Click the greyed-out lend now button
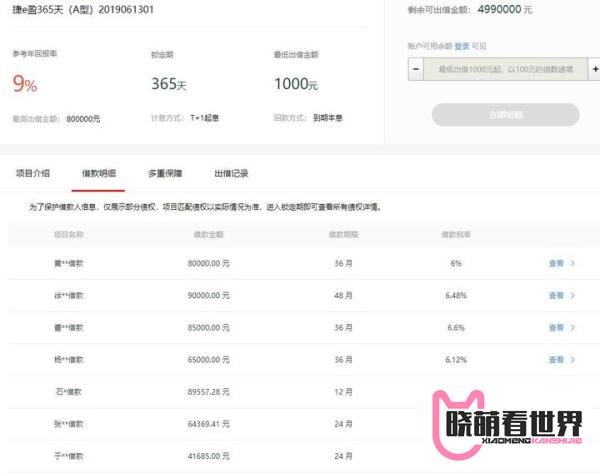 click(x=505, y=114)
